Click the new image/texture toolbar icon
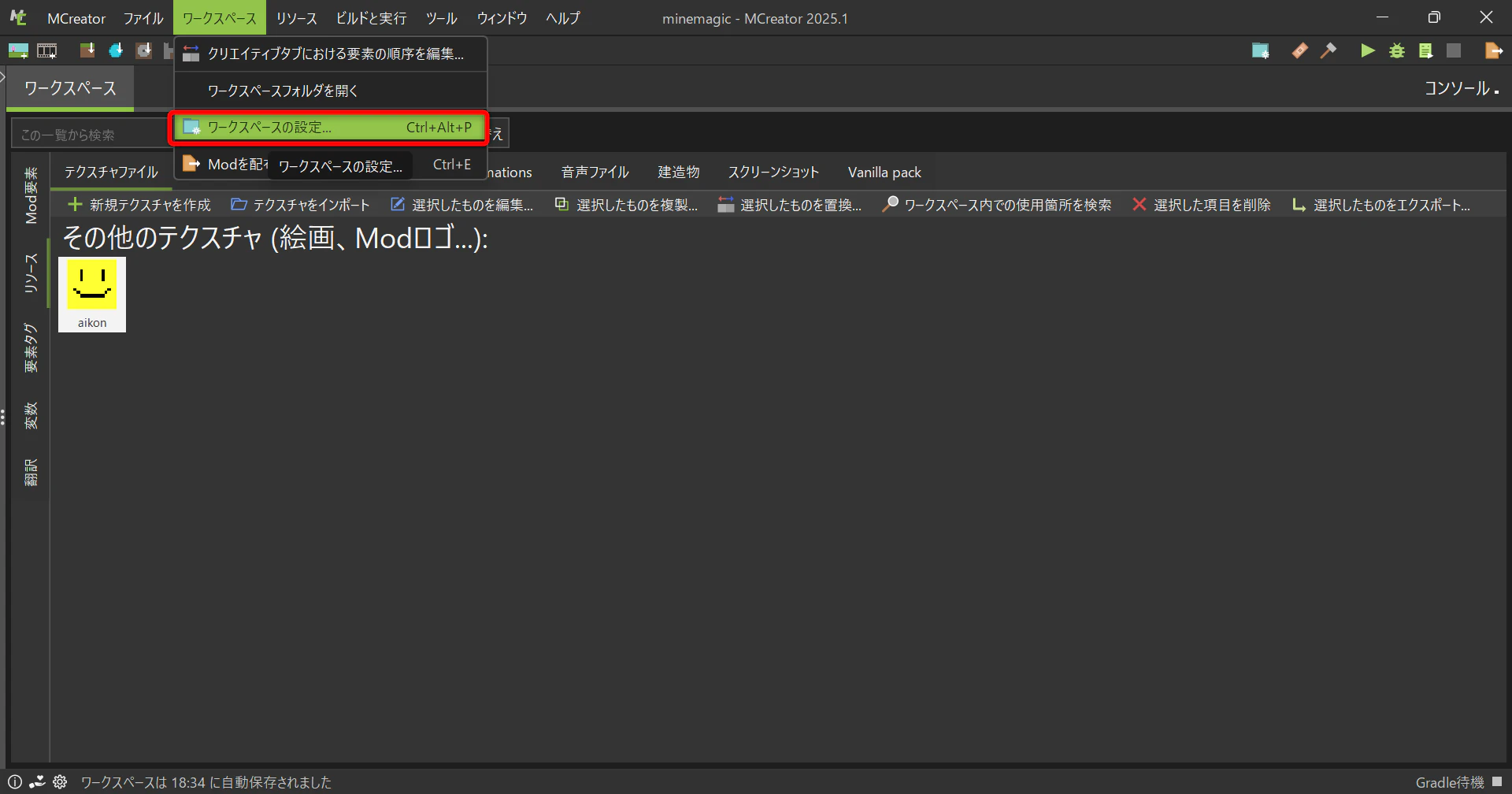Screen dimensions: 1512x794 (18, 51)
